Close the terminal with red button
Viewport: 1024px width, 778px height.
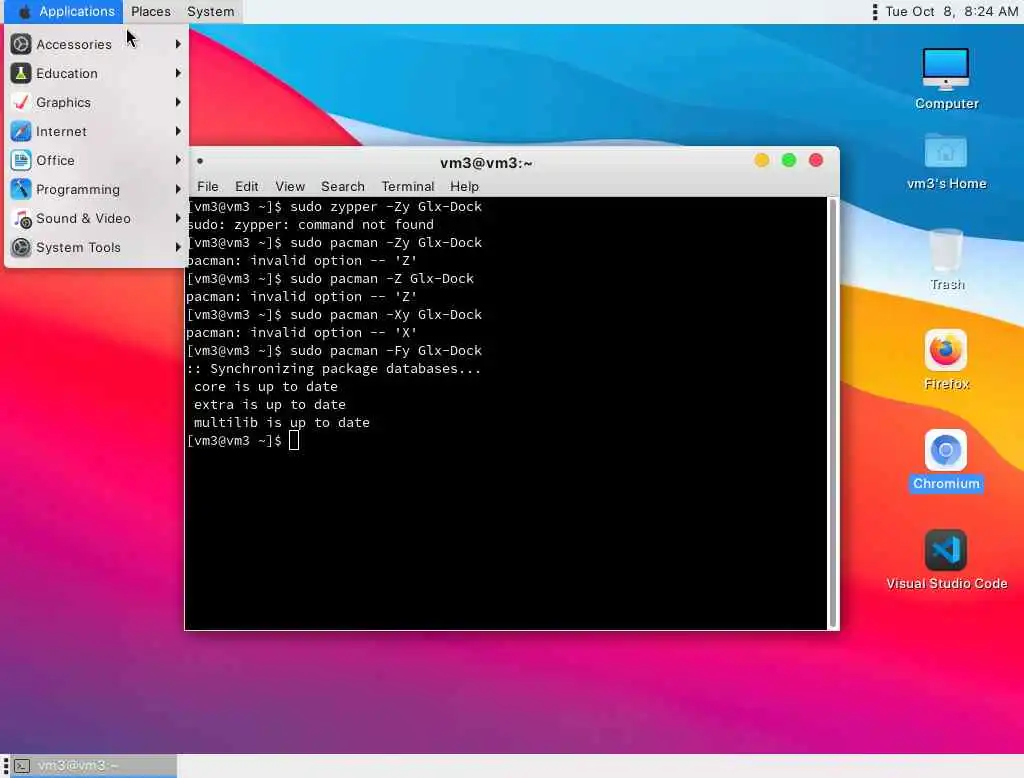click(x=816, y=160)
